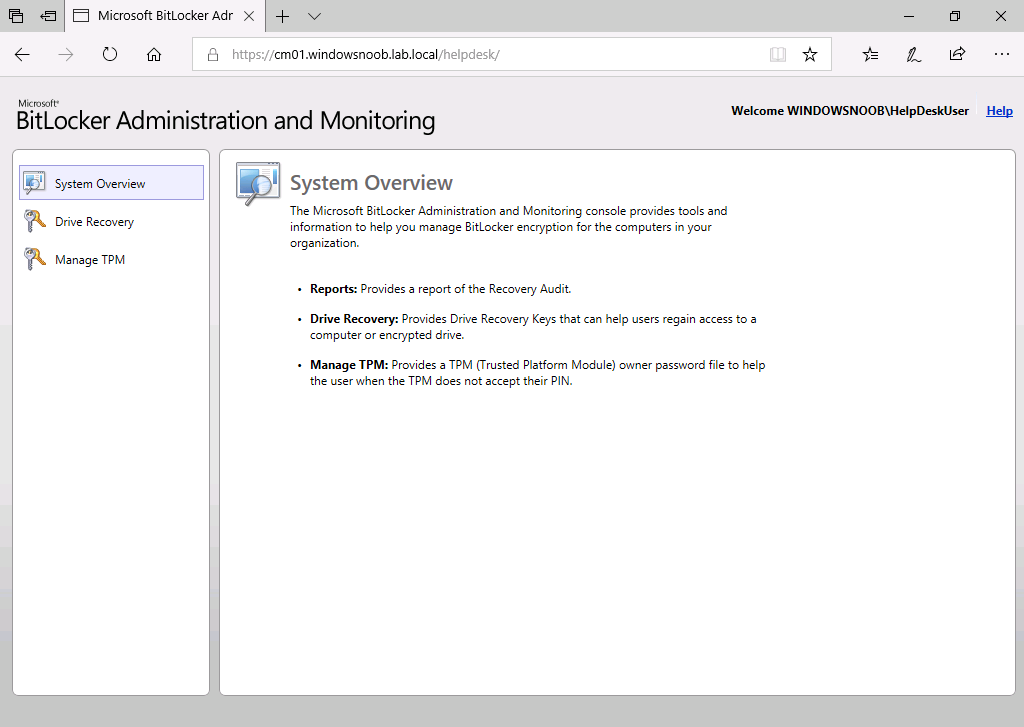Click the Share page icon
The image size is (1024, 727).
point(957,54)
